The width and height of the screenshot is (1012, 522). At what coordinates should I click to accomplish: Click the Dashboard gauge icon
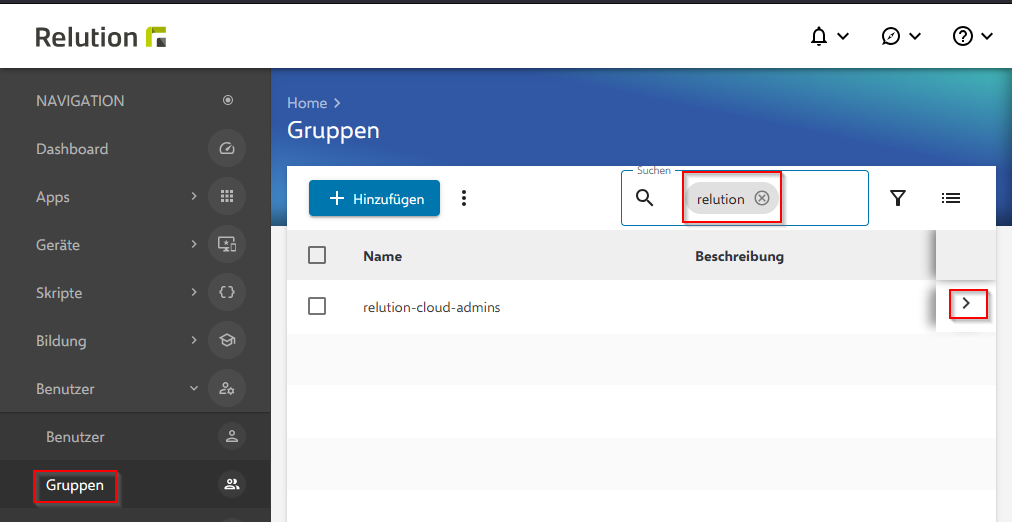(227, 148)
